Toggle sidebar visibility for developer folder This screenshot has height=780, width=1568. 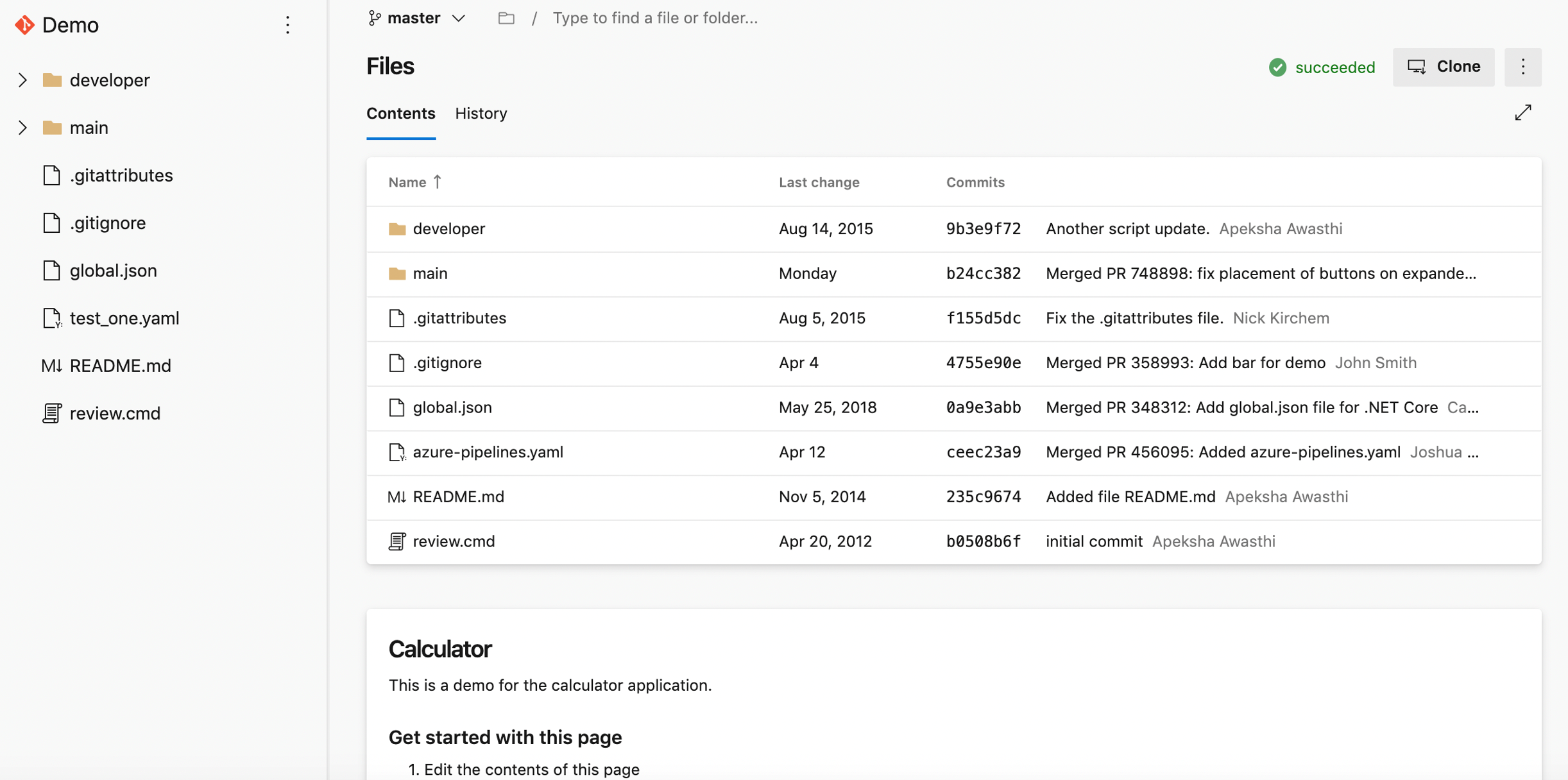tap(22, 79)
